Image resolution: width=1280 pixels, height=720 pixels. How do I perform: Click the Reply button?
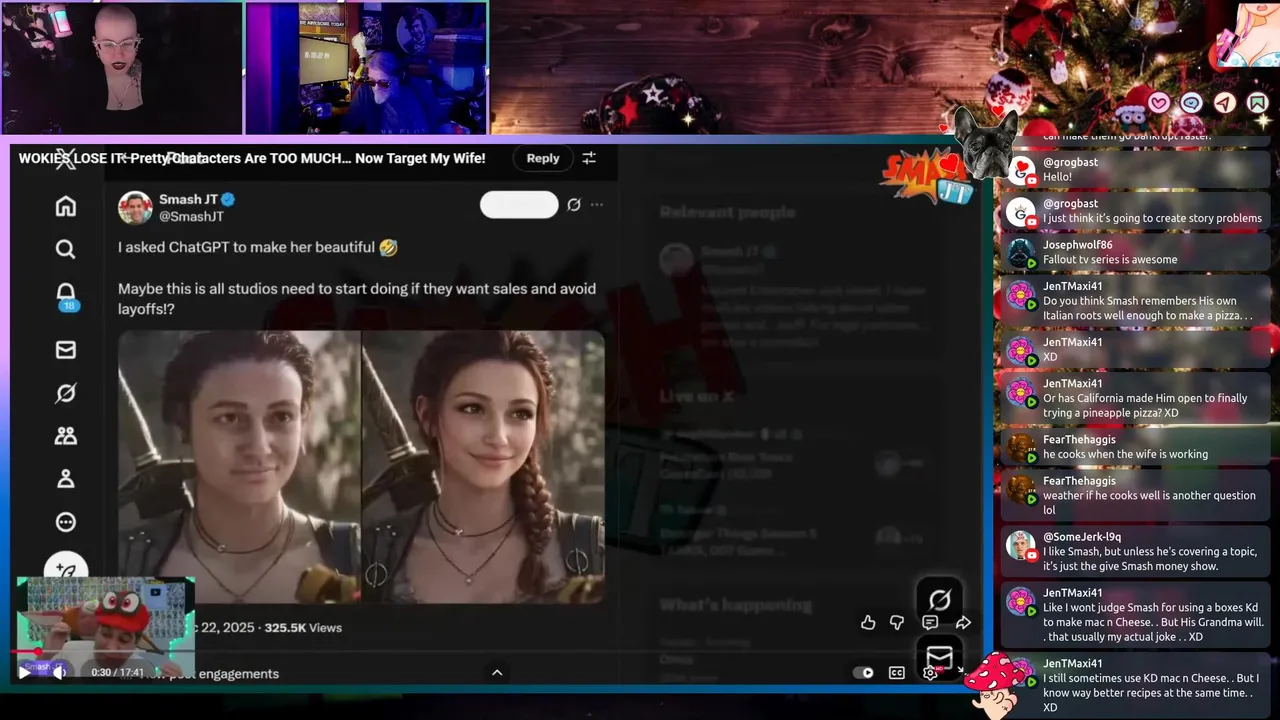point(543,158)
